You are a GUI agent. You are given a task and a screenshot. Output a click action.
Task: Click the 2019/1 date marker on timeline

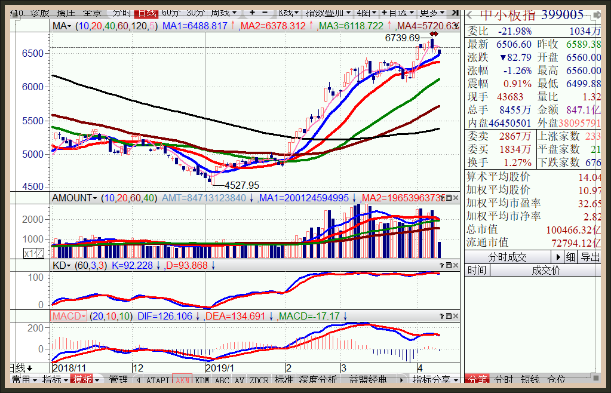coord(219,368)
